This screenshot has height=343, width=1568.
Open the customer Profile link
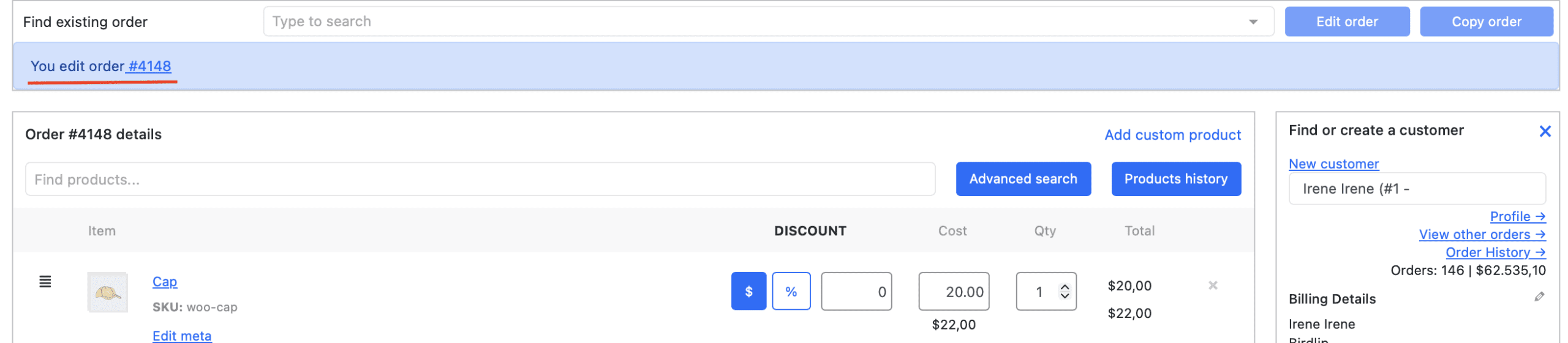1517,216
